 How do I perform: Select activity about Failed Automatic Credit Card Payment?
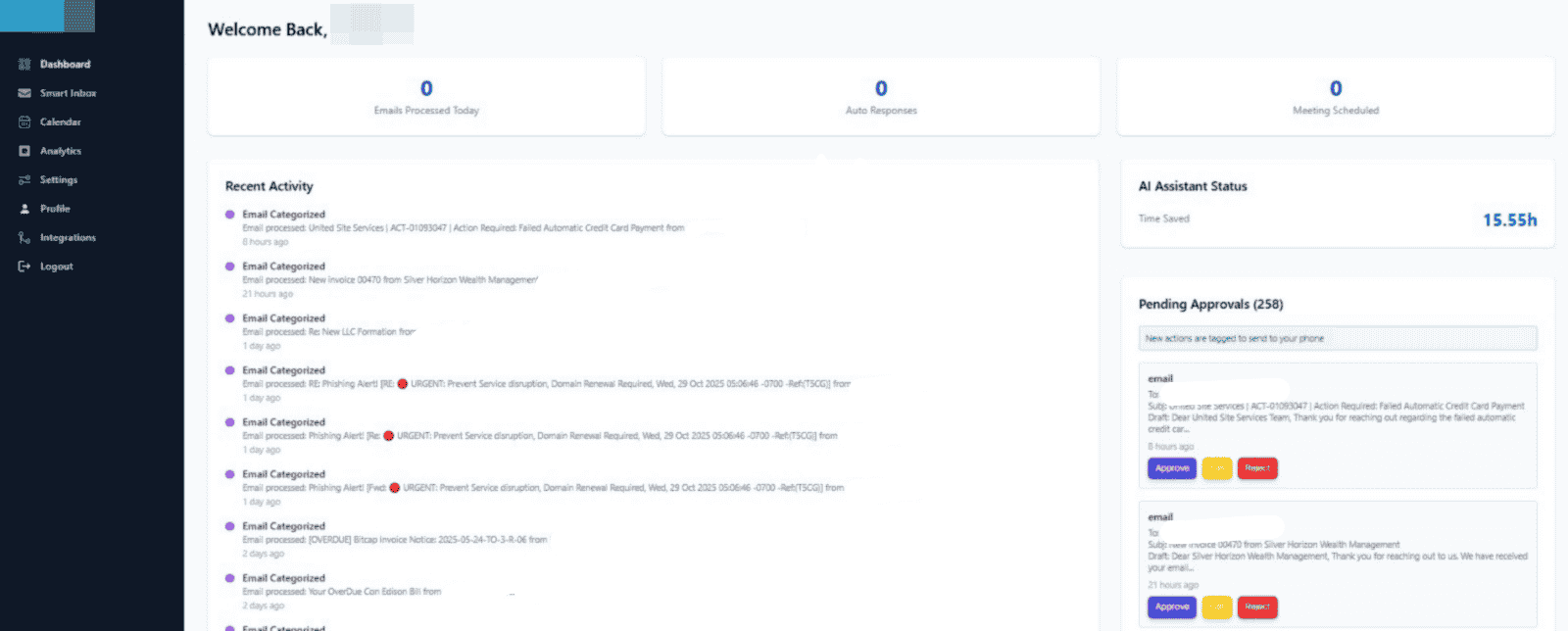pos(463,227)
